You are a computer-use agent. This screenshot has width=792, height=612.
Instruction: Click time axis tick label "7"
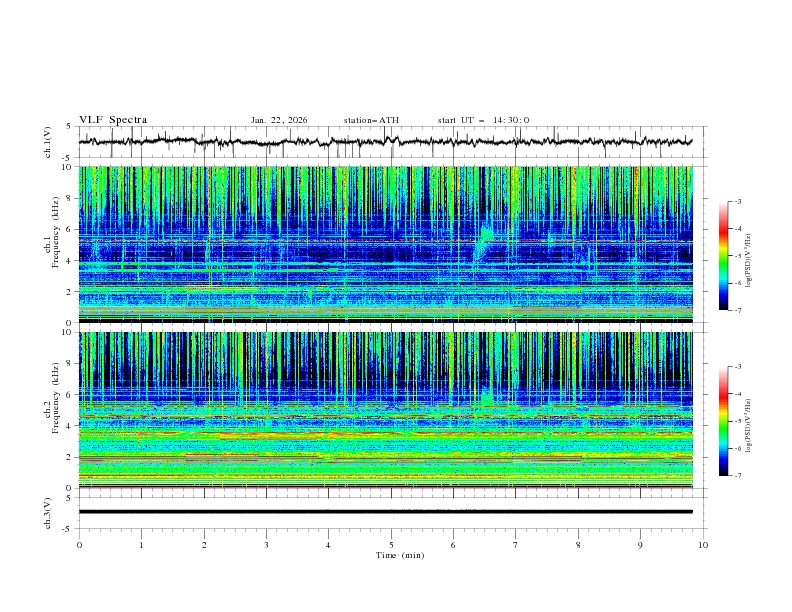[x=516, y=545]
